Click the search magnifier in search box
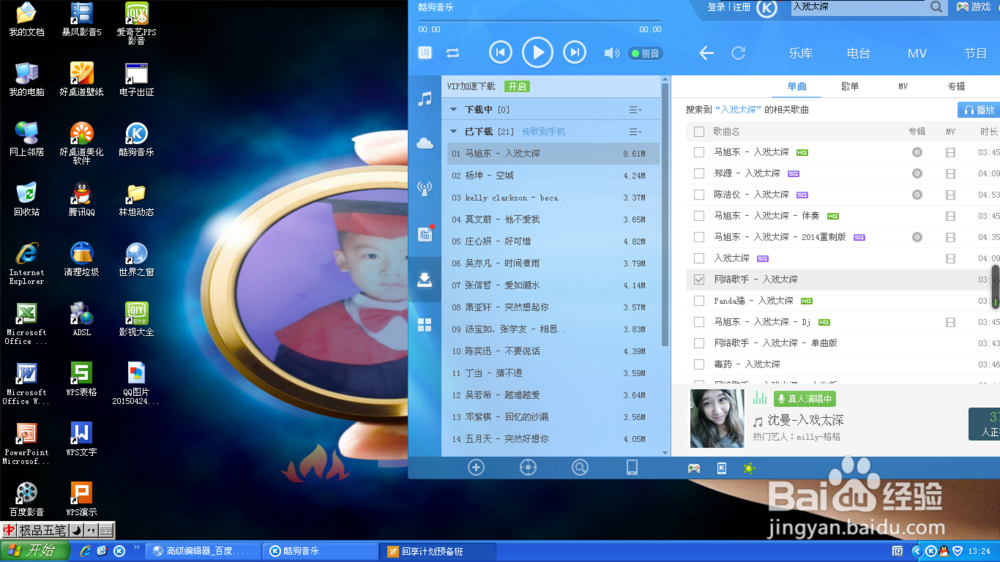The image size is (1000, 562). click(x=936, y=7)
